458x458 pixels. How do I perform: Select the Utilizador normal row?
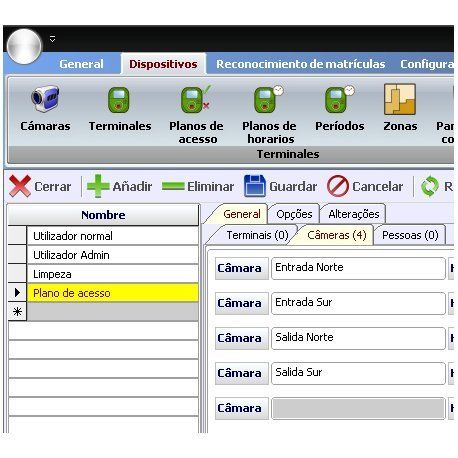tap(113, 236)
